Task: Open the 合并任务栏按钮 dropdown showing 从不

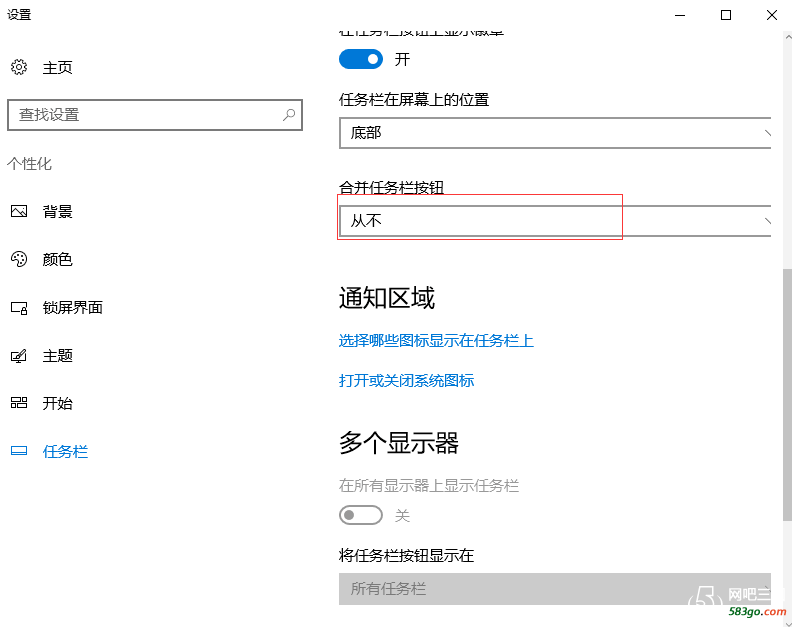Action: (x=555, y=221)
